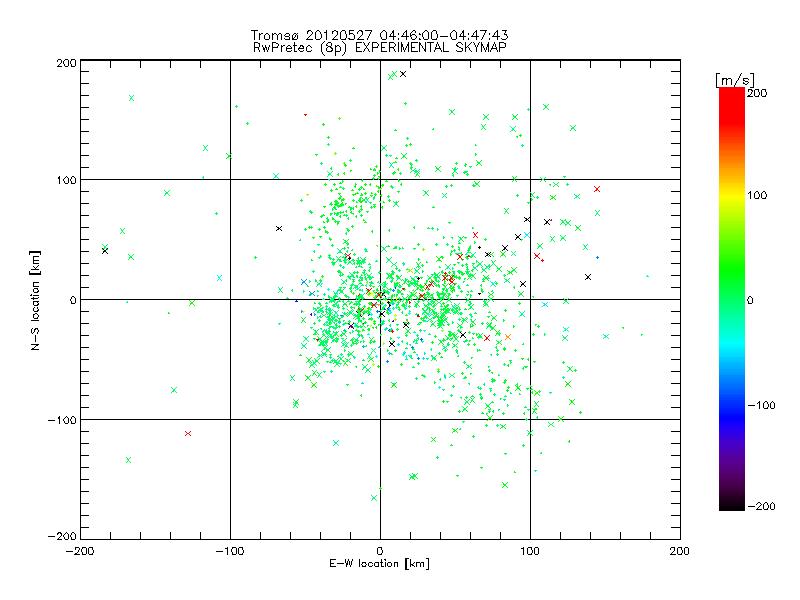The image size is (800, 600).
Task: Click the RwPretec EXPERIMENTAL SKYMAP subtitle
Action: pyautogui.click(x=380, y=48)
